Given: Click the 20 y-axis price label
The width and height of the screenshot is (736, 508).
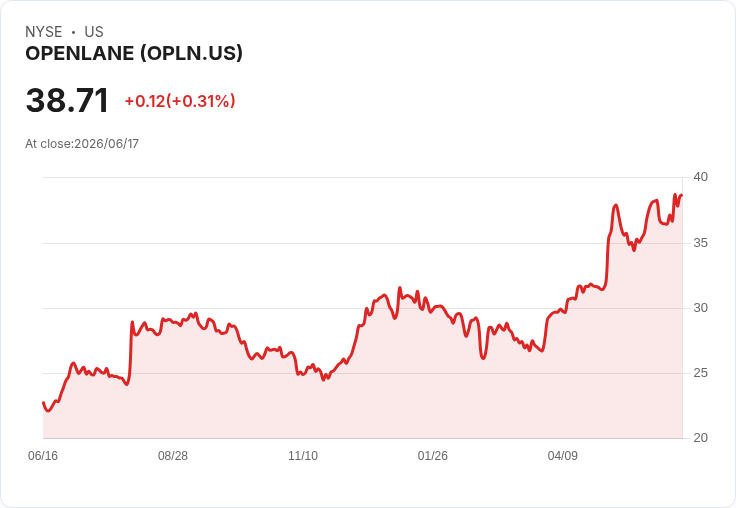Looking at the screenshot, I should (x=701, y=438).
